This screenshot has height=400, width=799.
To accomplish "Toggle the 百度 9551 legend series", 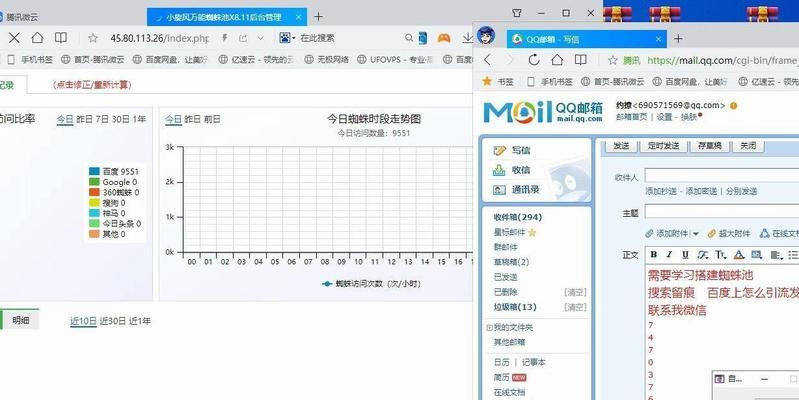I will tap(114, 171).
